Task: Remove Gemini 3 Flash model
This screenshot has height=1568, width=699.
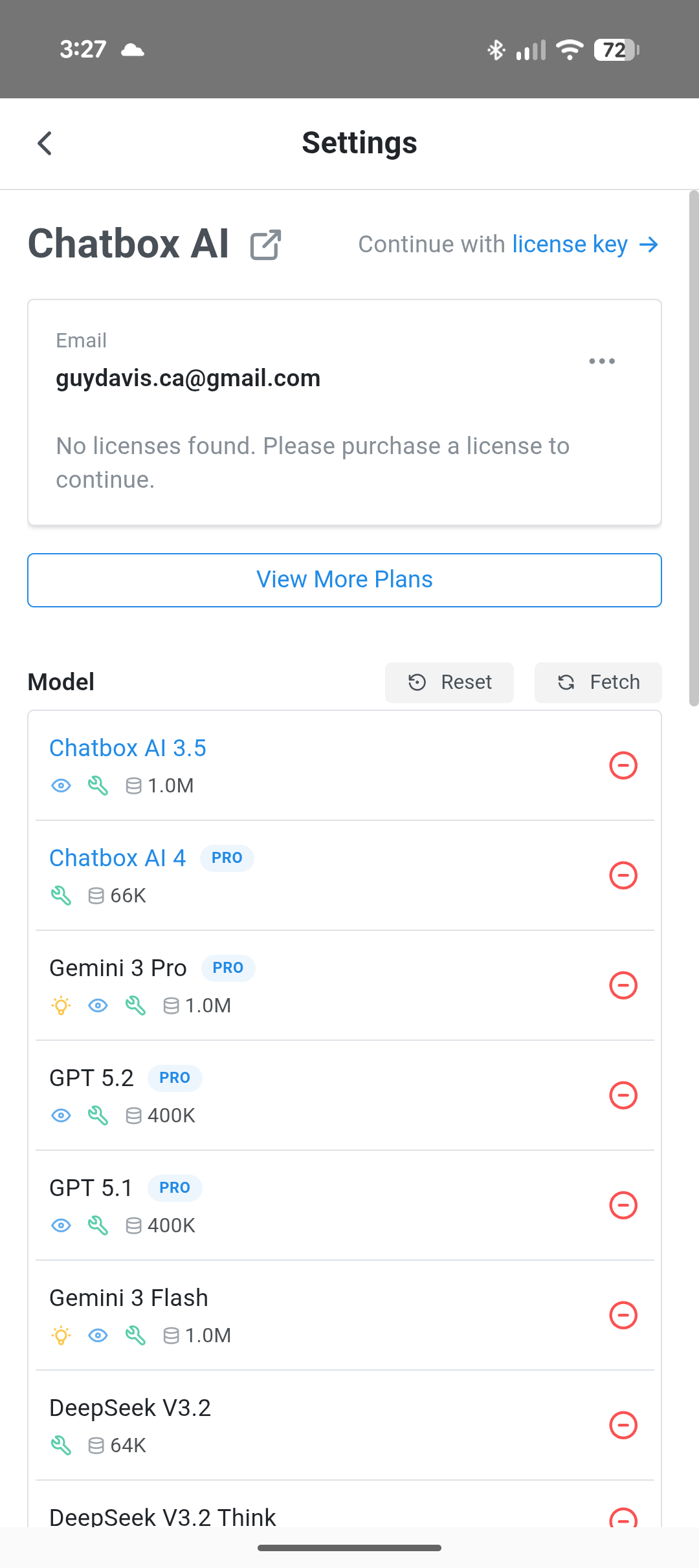Action: (x=623, y=1316)
